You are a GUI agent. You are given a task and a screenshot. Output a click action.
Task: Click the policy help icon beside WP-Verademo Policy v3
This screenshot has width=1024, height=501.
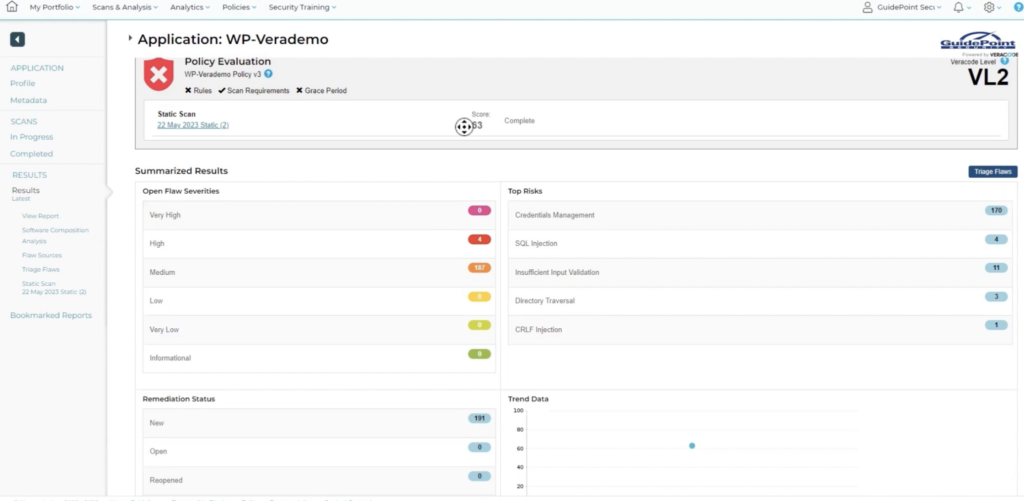pos(268,74)
